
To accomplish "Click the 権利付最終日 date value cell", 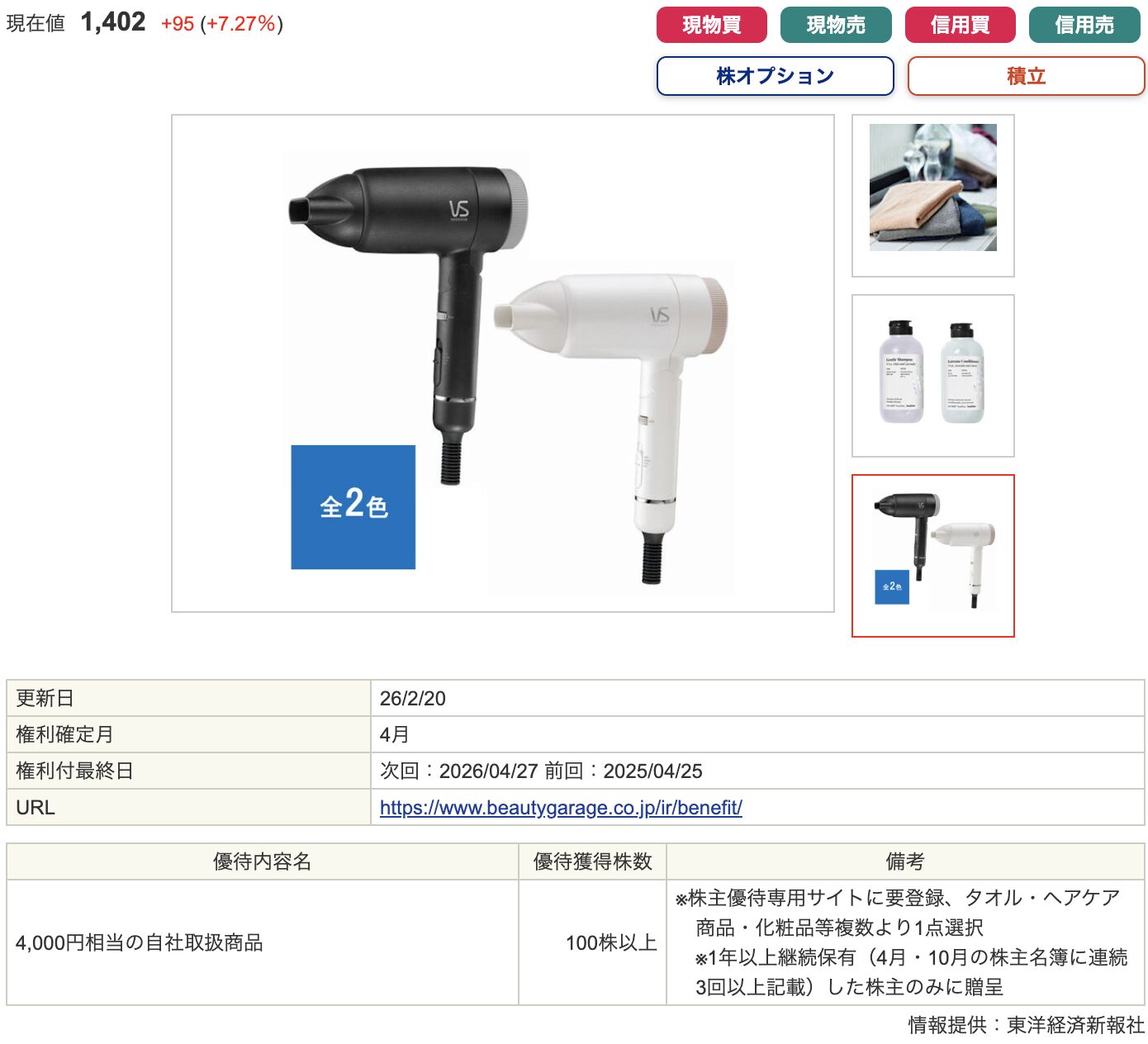I will tap(757, 771).
